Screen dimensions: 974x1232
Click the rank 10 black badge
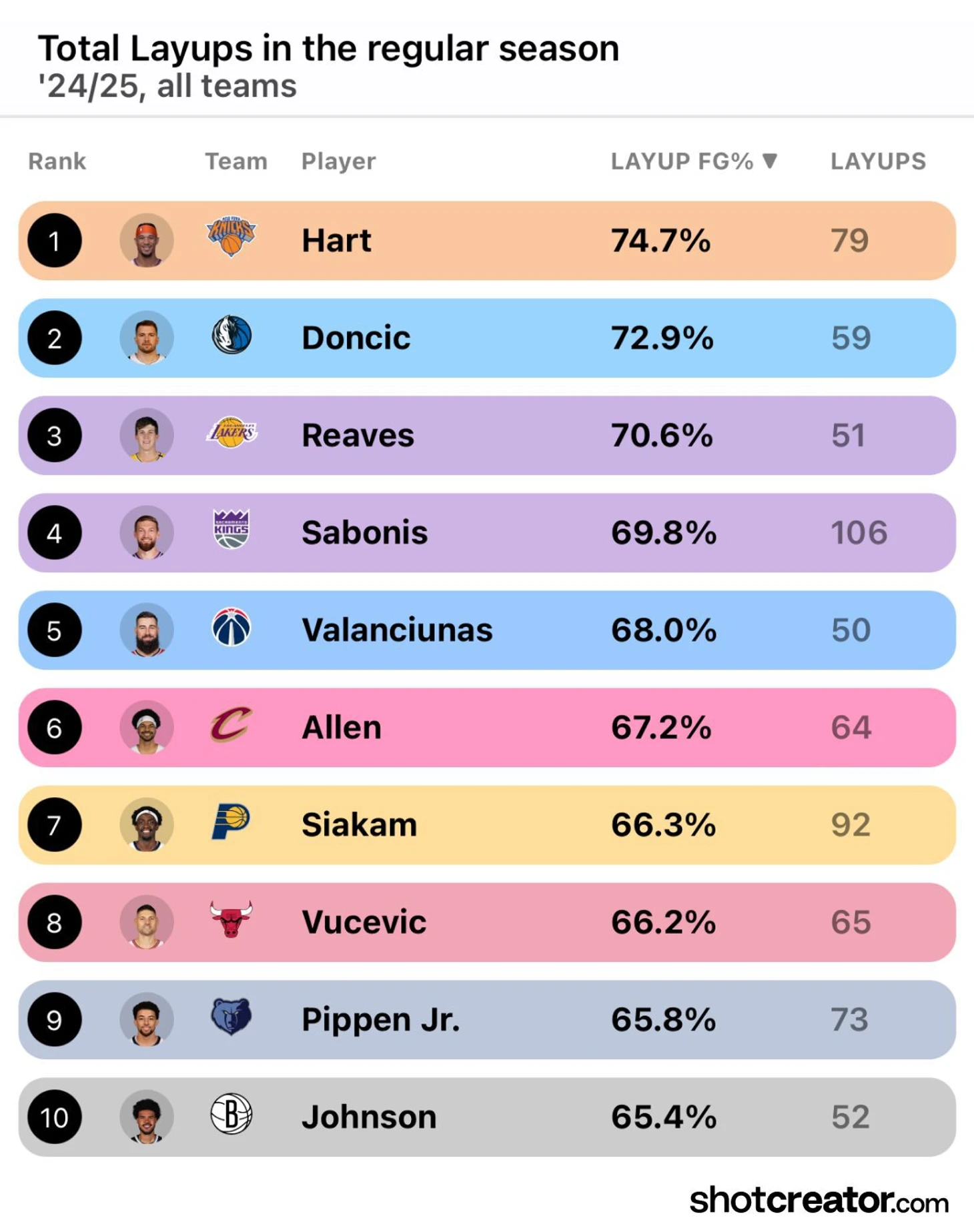click(55, 1117)
